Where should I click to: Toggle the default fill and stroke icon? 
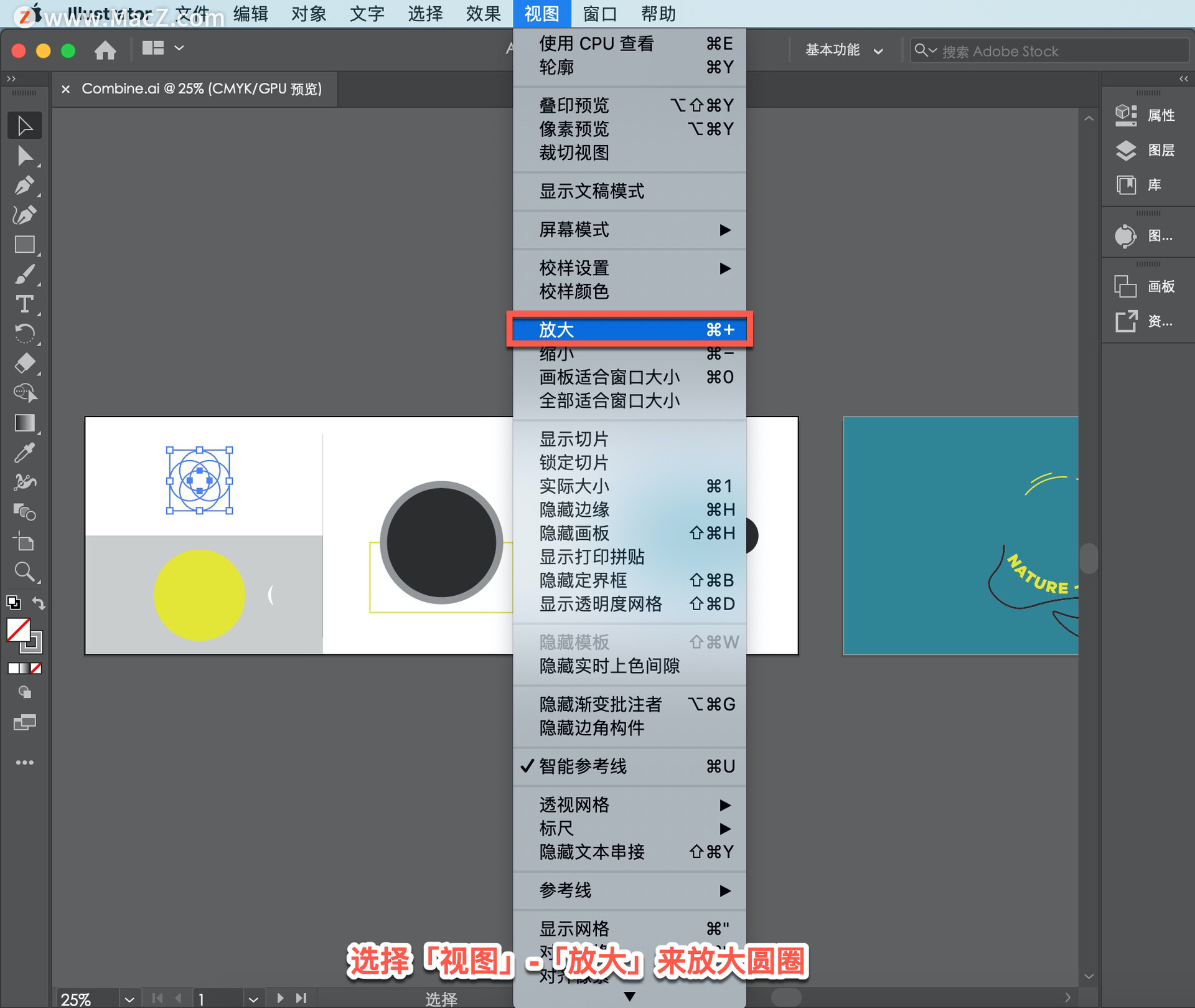13,602
